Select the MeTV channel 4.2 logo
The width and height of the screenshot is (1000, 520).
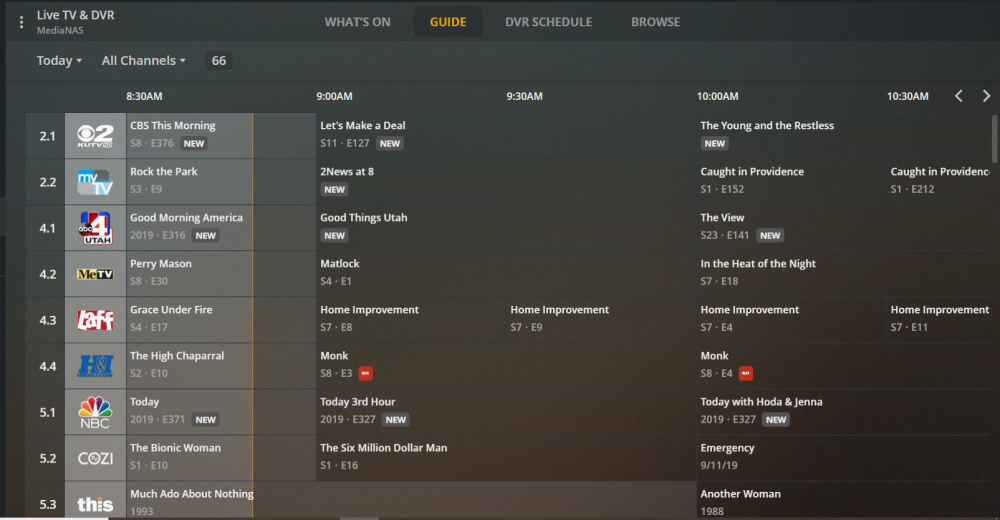click(95, 274)
